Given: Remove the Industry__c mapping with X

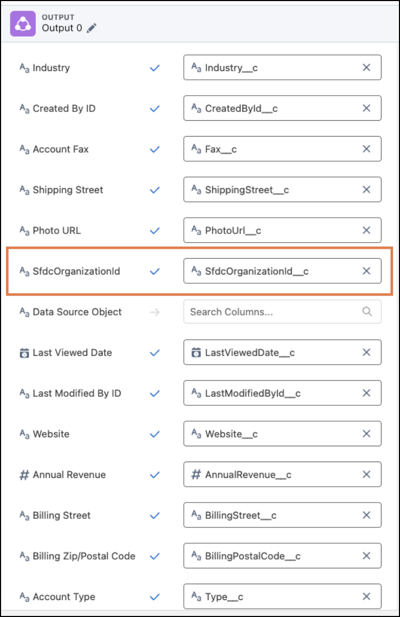Looking at the screenshot, I should tap(366, 68).
